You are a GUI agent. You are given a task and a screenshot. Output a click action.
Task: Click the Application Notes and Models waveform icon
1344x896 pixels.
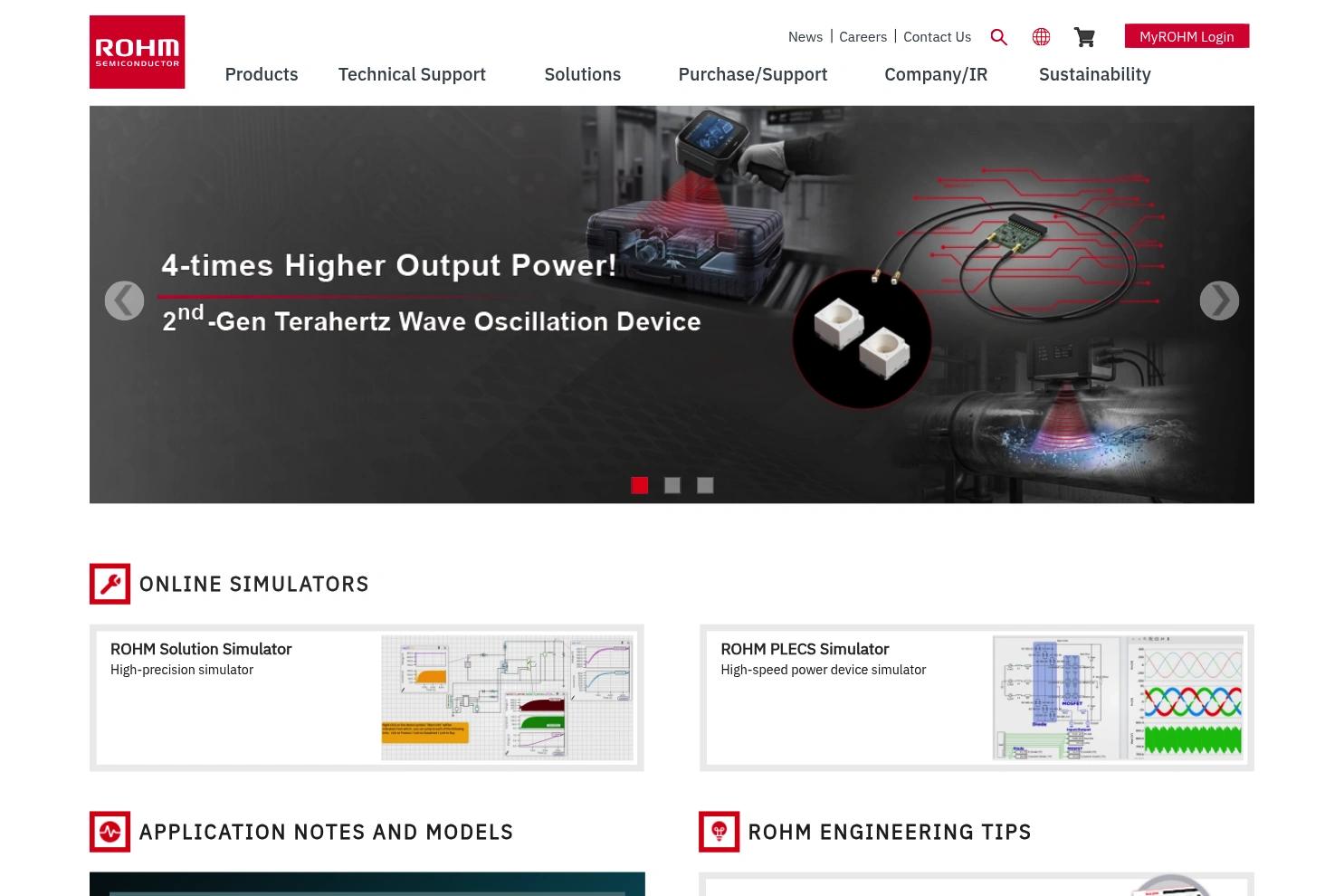pos(110,832)
